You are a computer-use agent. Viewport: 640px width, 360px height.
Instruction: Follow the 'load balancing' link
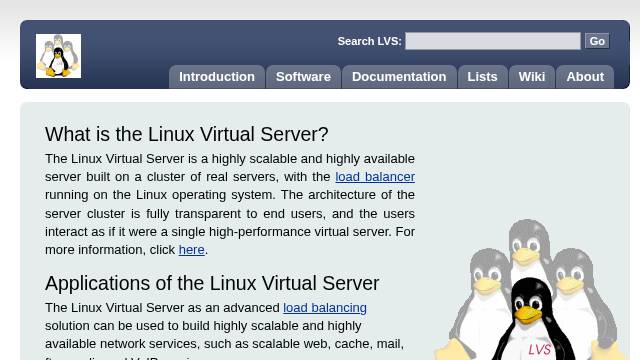[x=325, y=307]
